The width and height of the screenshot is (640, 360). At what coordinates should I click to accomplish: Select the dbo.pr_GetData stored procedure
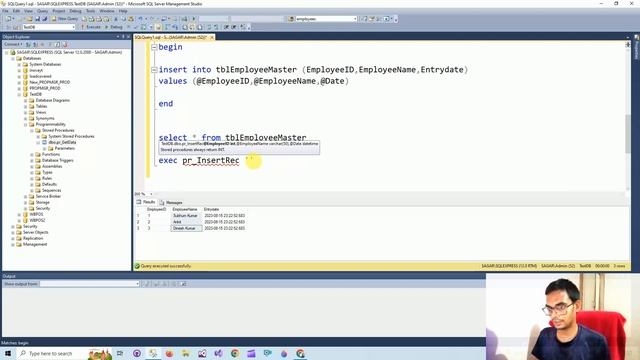tap(62, 142)
